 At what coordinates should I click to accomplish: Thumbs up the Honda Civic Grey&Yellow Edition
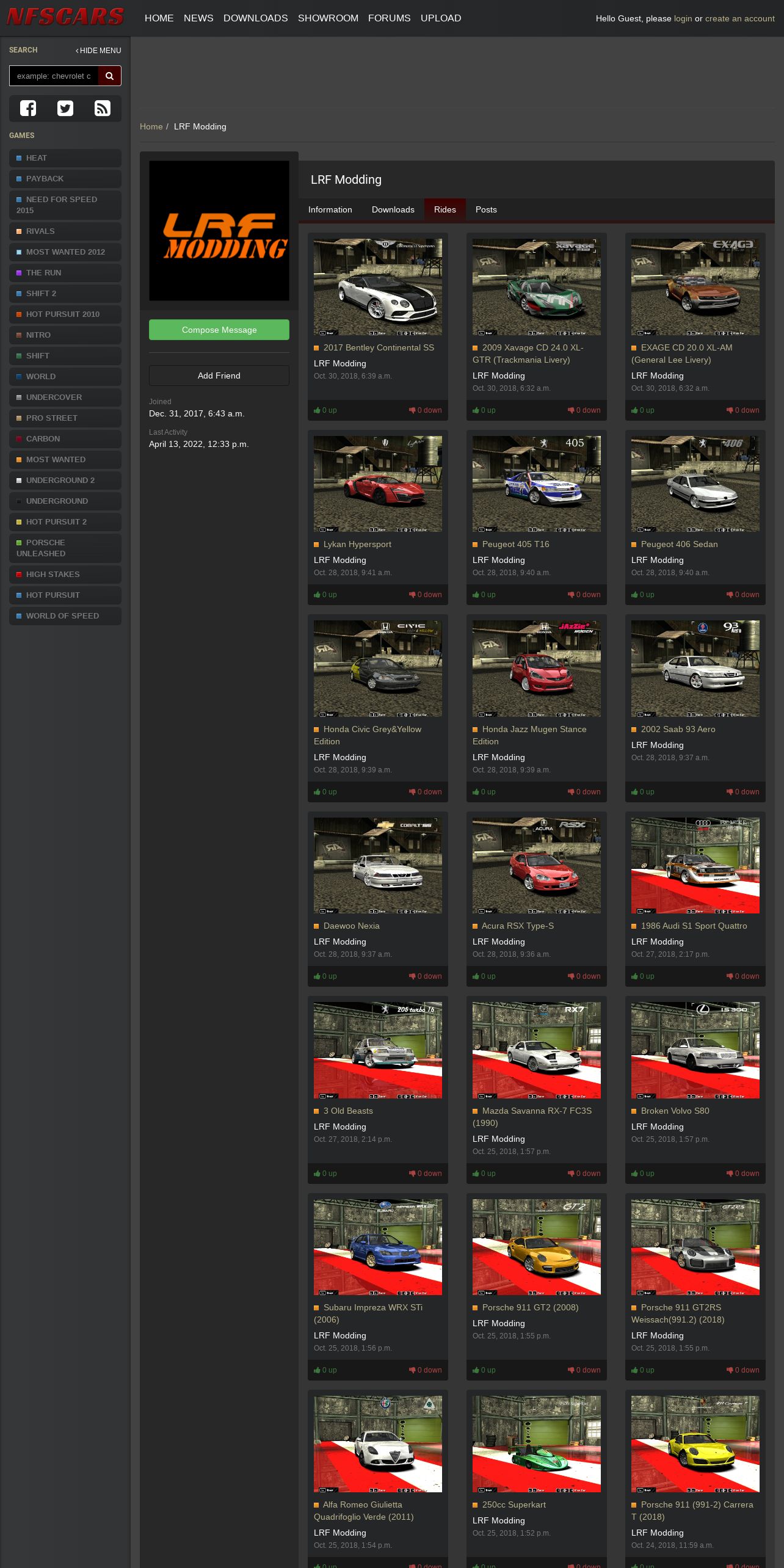(325, 792)
